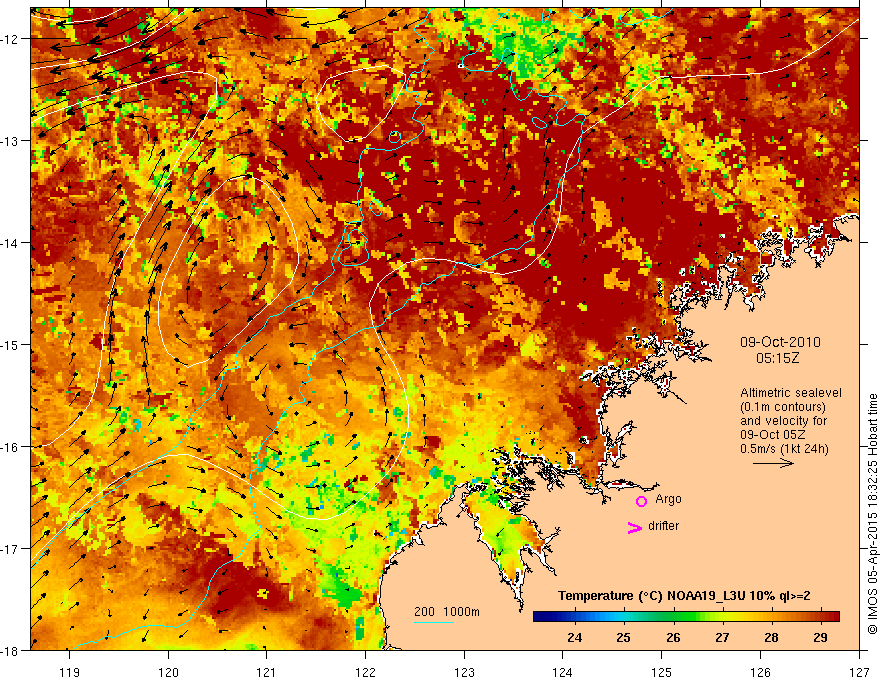
Task: Click the magenta drifter arrow legend symbol
Action: point(634,527)
